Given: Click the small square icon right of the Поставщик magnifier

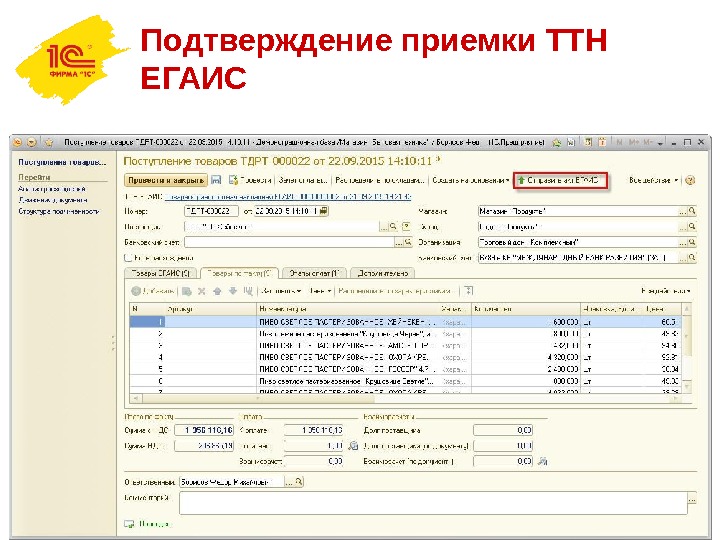Looking at the screenshot, I should click(406, 227).
